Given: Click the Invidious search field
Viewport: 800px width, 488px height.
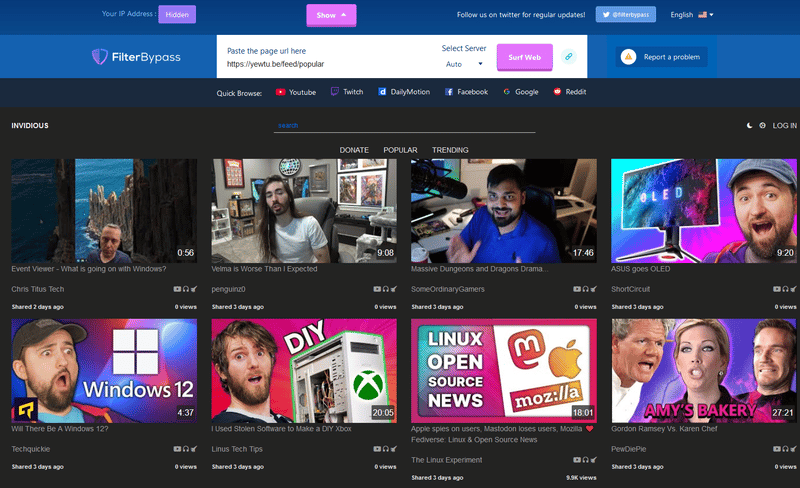Looking at the screenshot, I should click(x=405, y=126).
